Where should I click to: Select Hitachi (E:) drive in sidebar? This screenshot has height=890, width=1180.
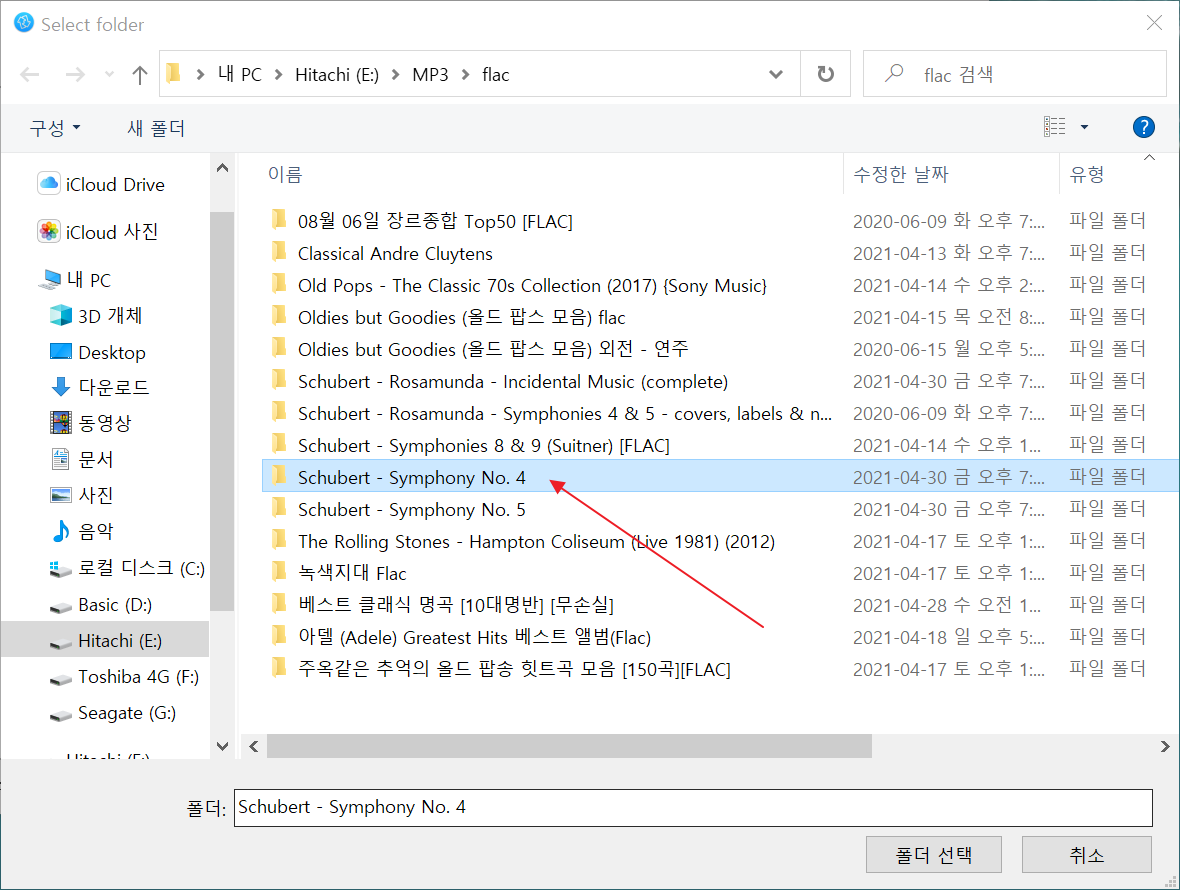(x=105, y=641)
